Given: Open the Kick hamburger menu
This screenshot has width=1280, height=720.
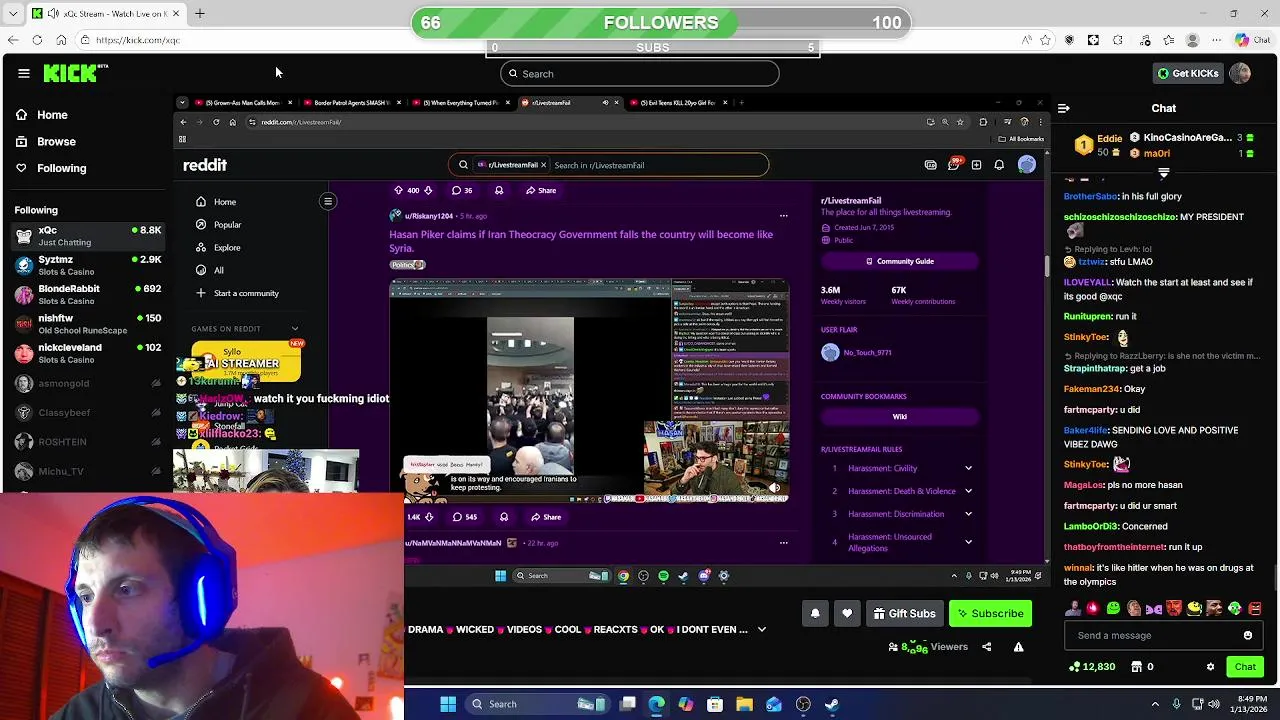Looking at the screenshot, I should [x=23, y=73].
